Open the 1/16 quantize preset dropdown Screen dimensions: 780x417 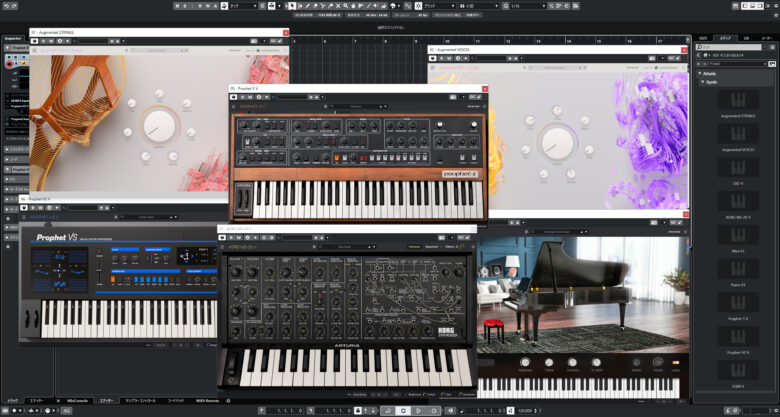pyautogui.click(x=527, y=6)
